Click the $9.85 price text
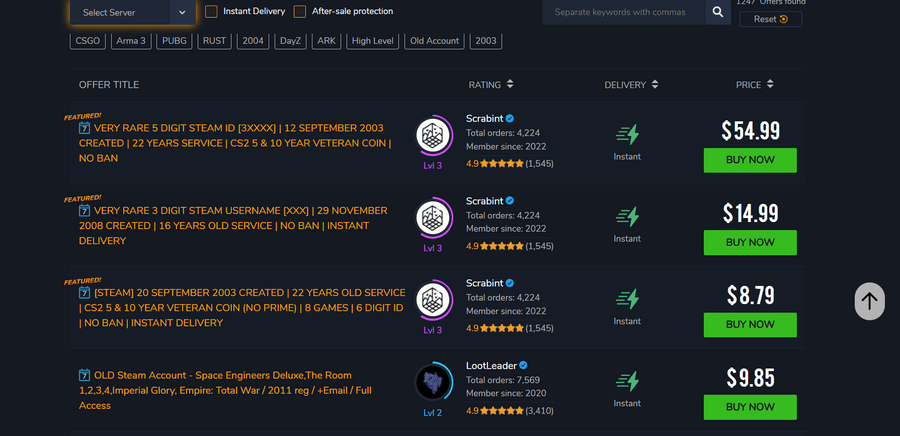This screenshot has height=436, width=900. click(750, 378)
